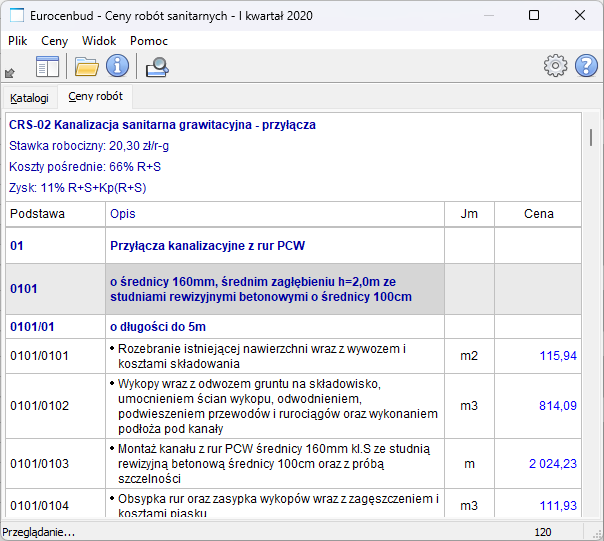This screenshot has width=604, height=541.
Task: Click the Eurocenbud application title icon
Action: click(x=17, y=16)
